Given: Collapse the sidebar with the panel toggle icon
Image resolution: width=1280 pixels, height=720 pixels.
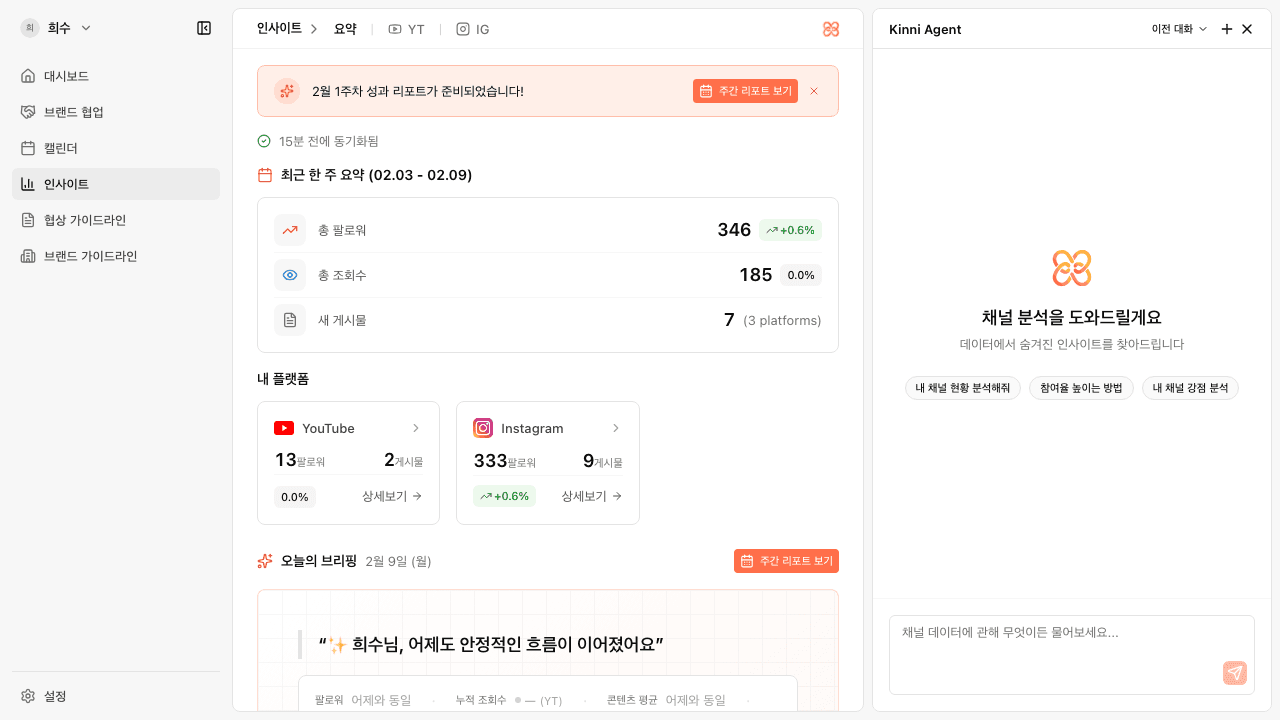Looking at the screenshot, I should 203,28.
